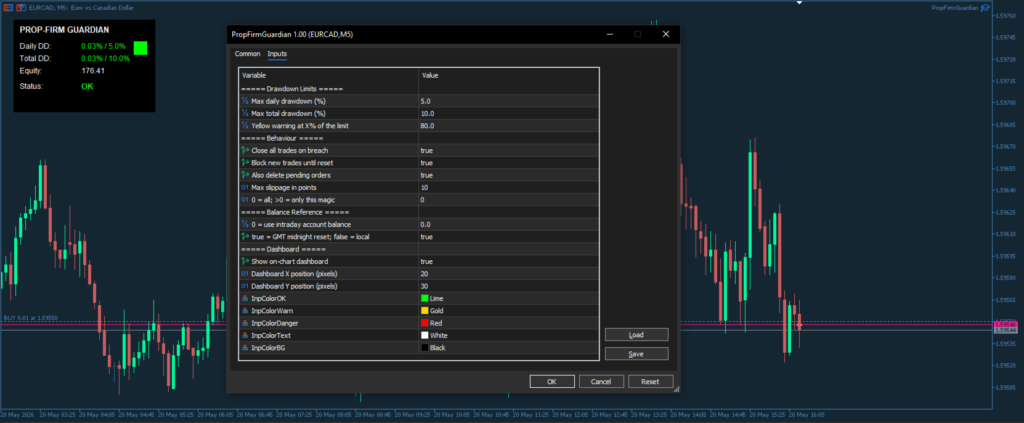Click the White color swatch for InpColorText
Screen dimensions: 1024x423
[424, 336]
